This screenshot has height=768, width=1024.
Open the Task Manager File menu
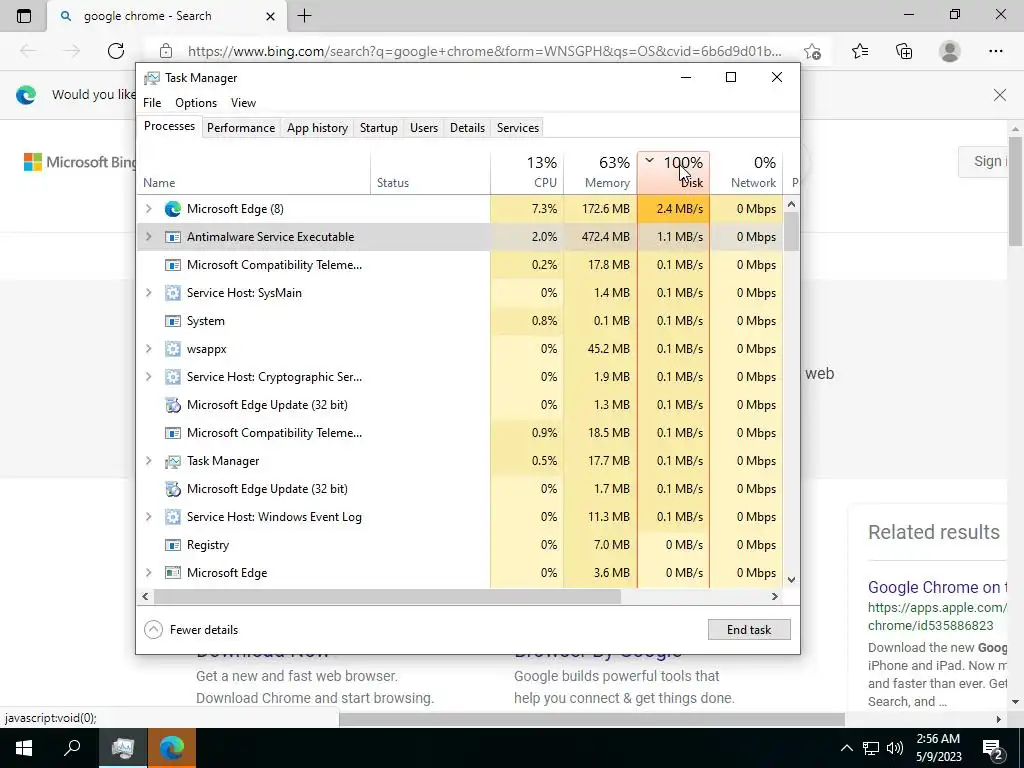[x=152, y=103]
